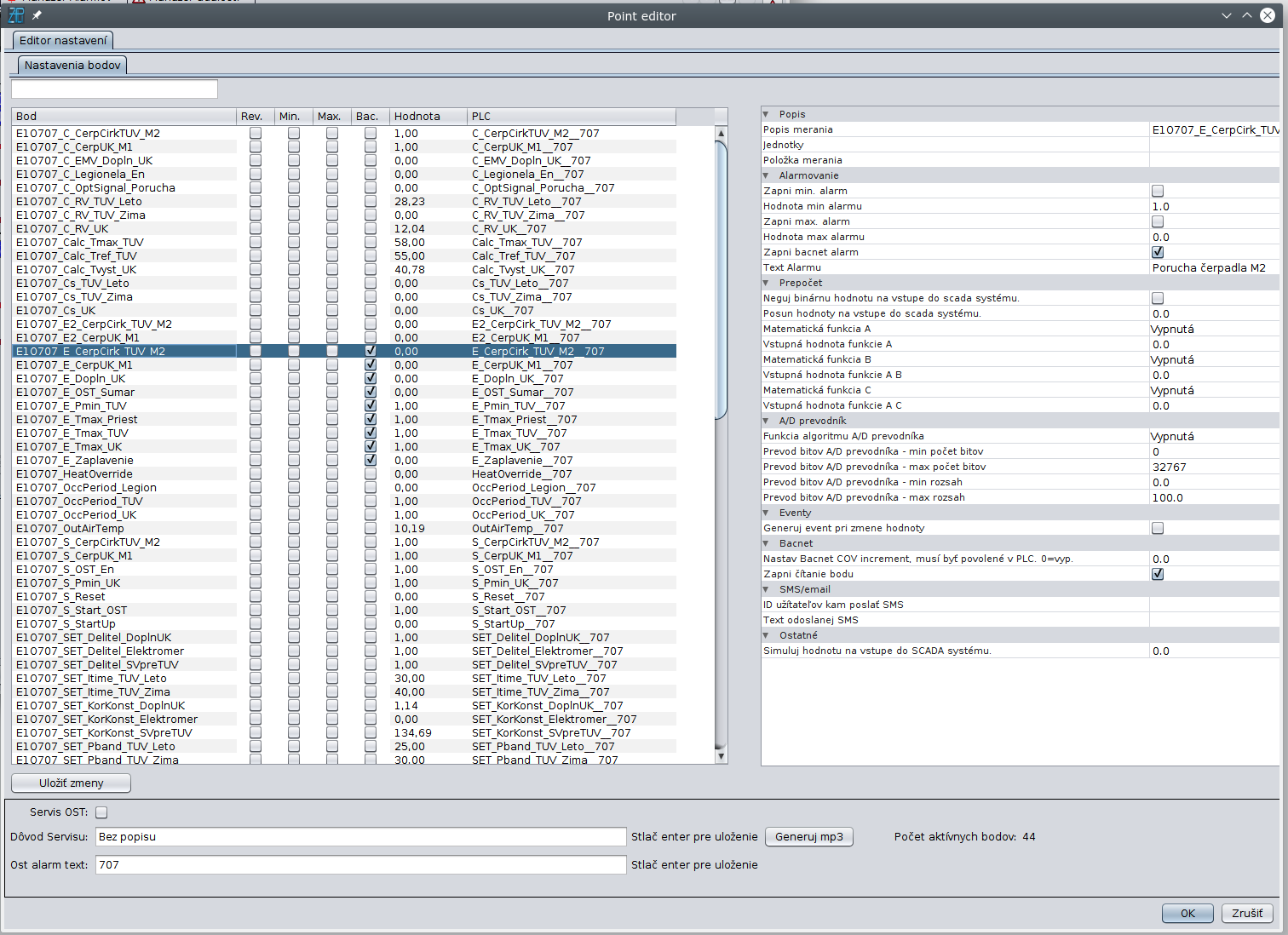Click the point filter search field
Screen dimensions: 1288x935
114,89
